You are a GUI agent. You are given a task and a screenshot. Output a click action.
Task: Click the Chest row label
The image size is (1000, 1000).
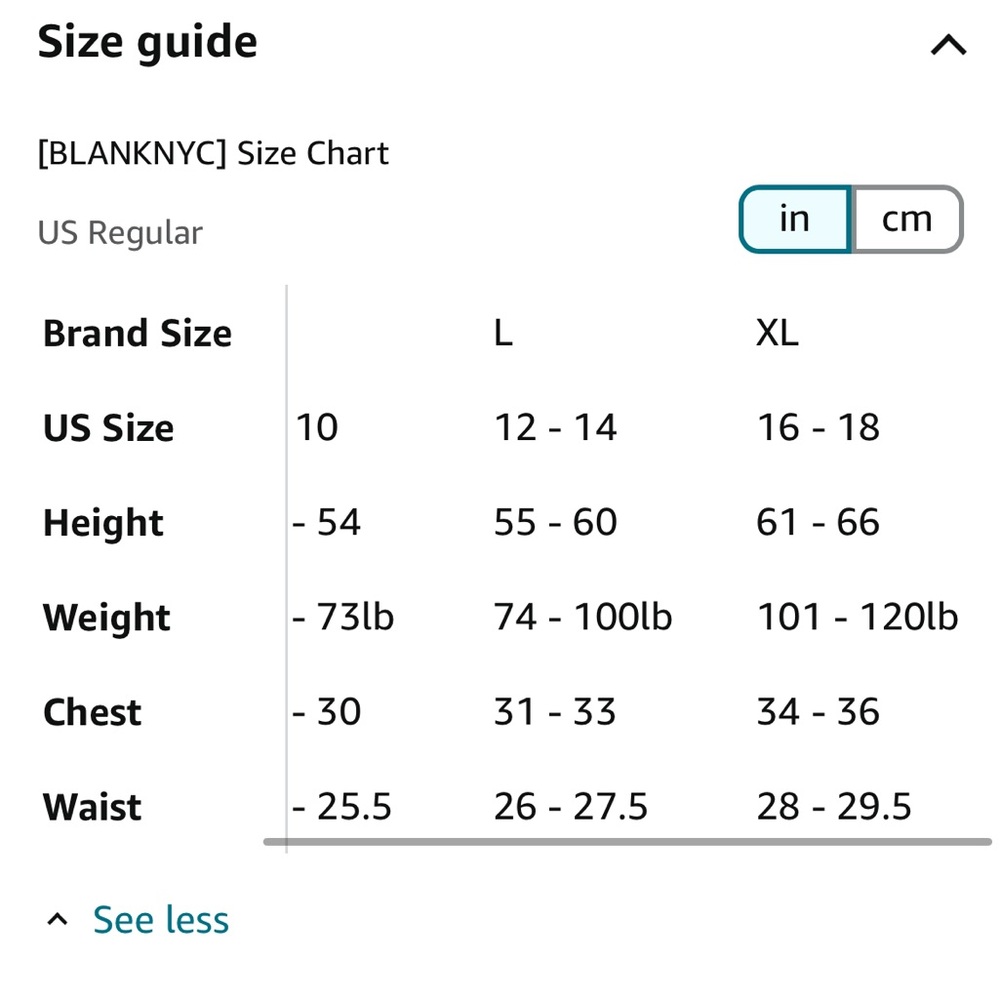click(92, 712)
